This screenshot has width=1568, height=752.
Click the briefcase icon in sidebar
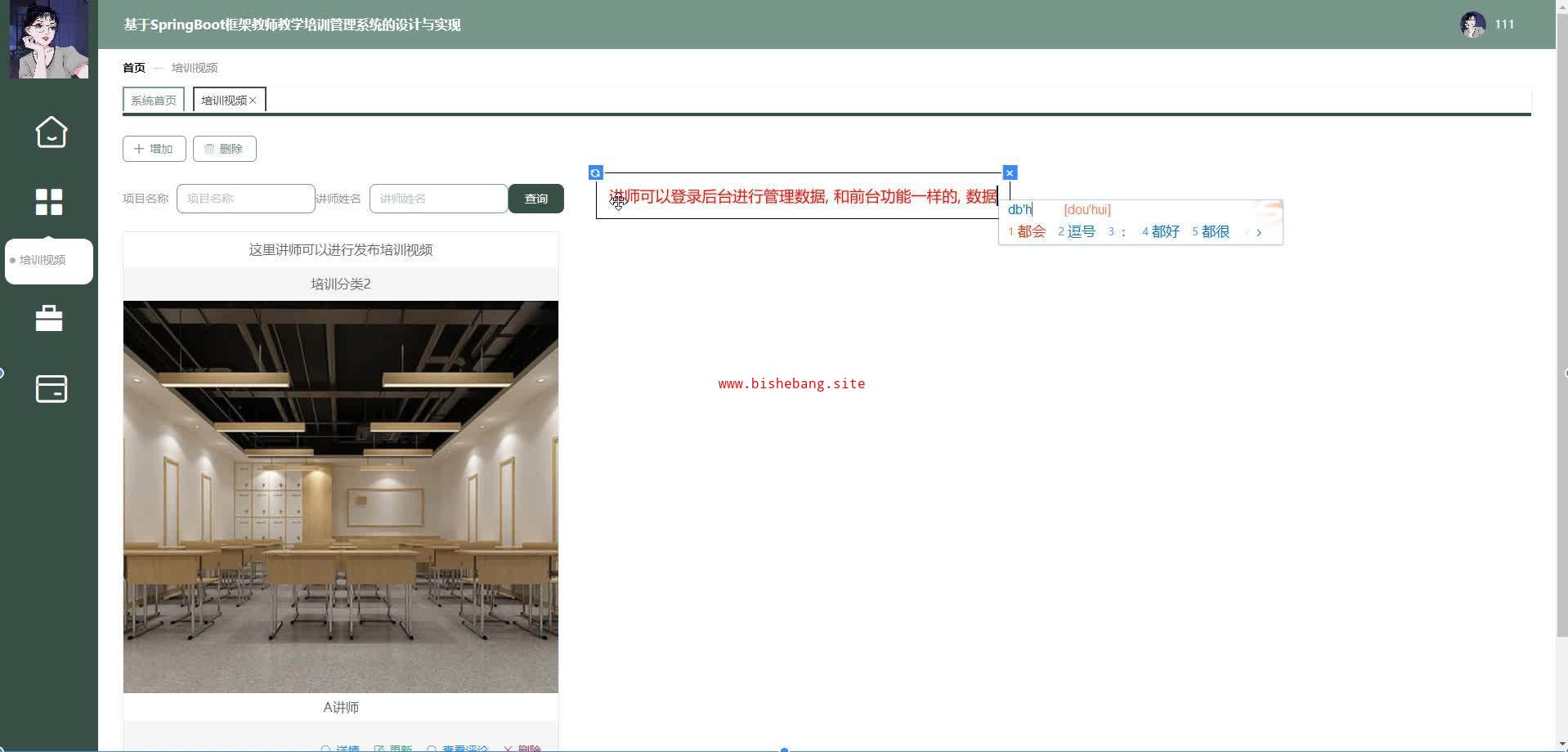(x=49, y=318)
